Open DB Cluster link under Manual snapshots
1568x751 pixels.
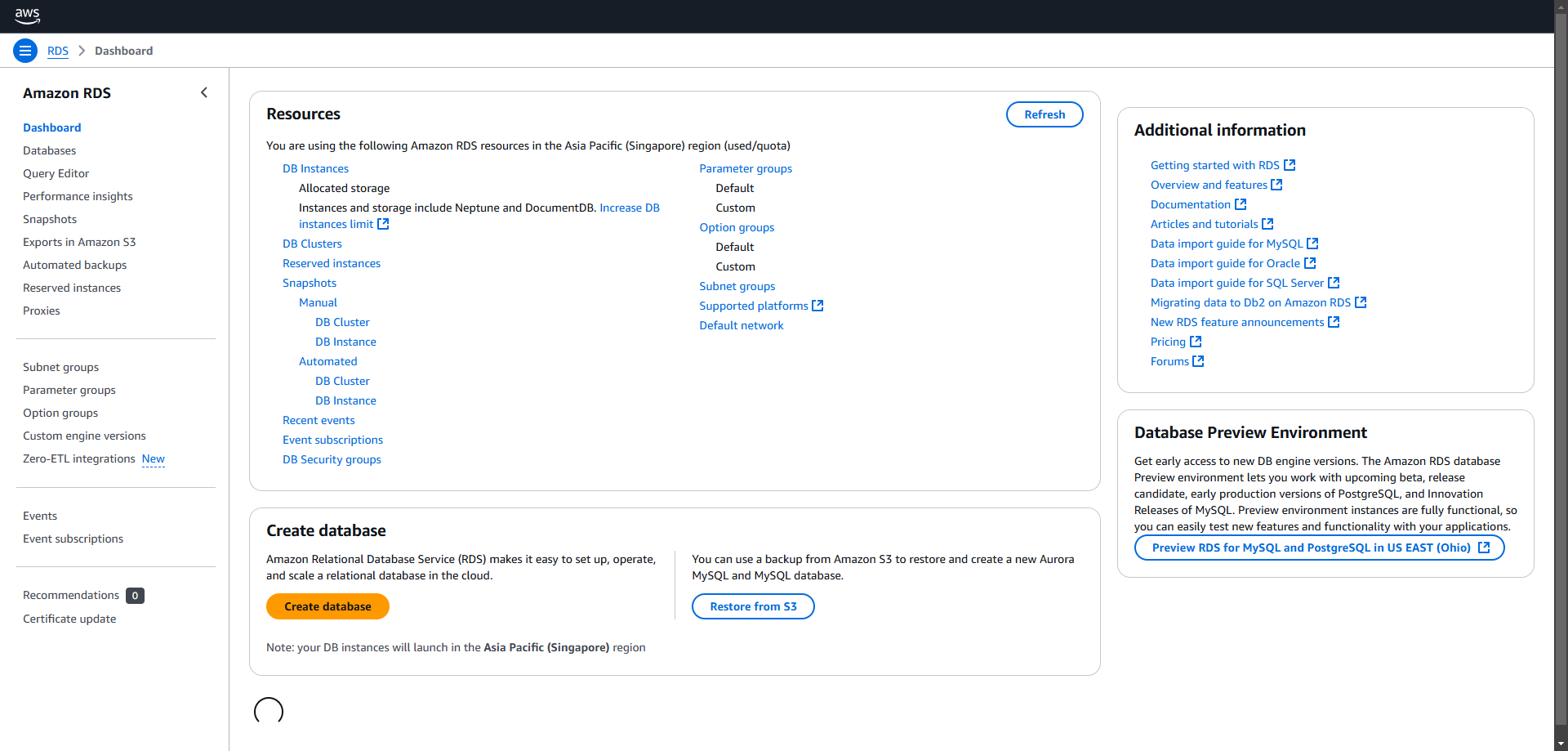pos(343,322)
